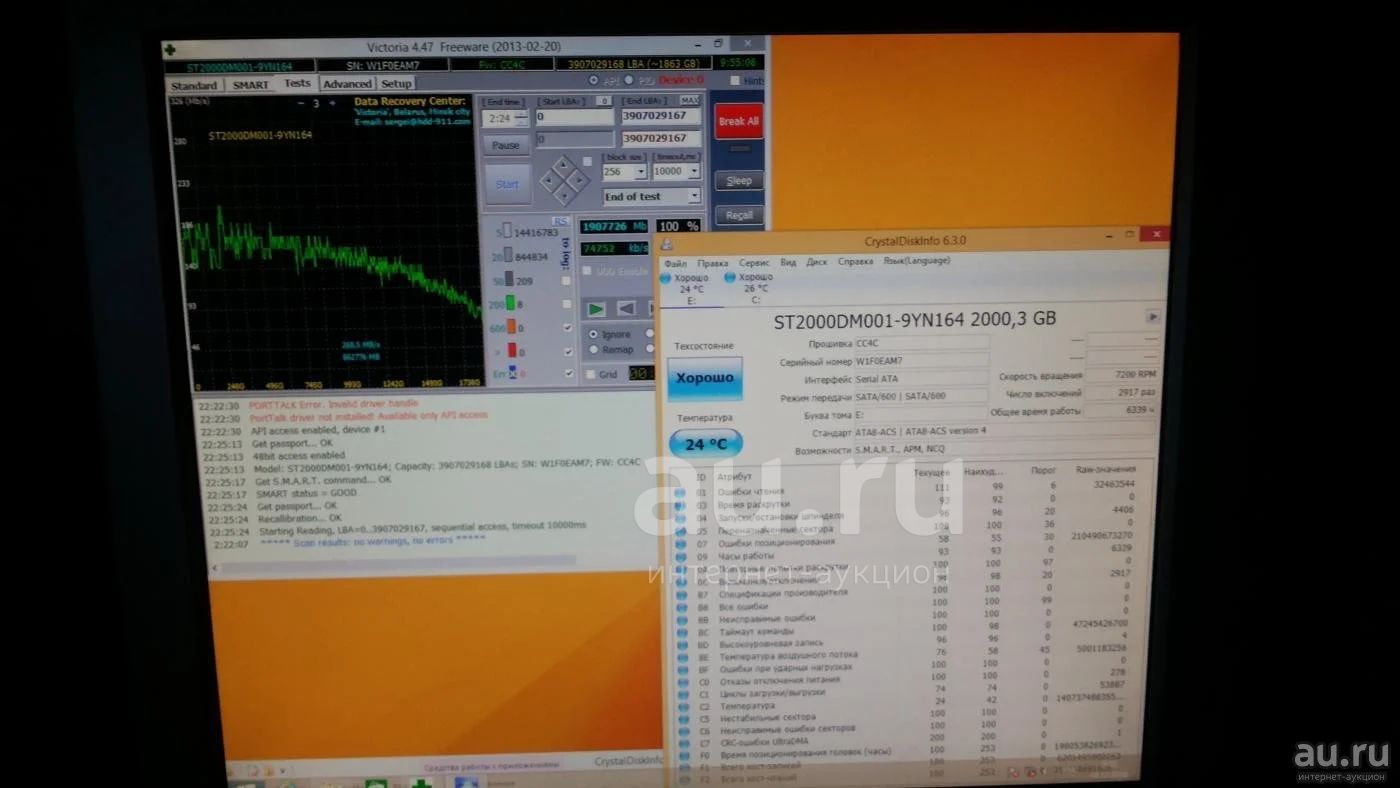Open the Сервис menu
The width and height of the screenshot is (1400, 788).
pos(754,263)
